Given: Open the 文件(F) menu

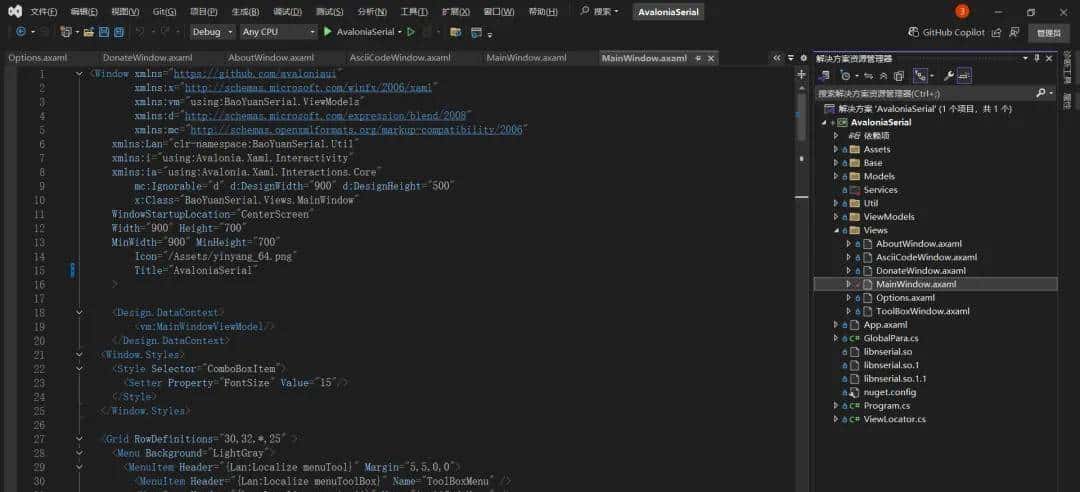Looking at the screenshot, I should tap(44, 12).
